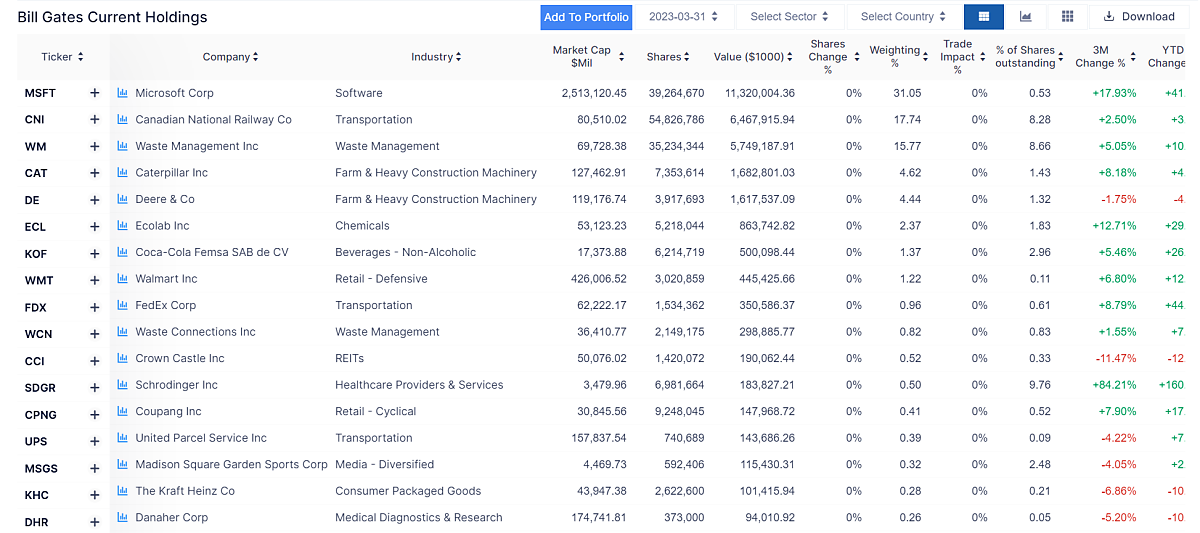
Task: Sort by Market Cap $Mil column
Action: [588, 57]
